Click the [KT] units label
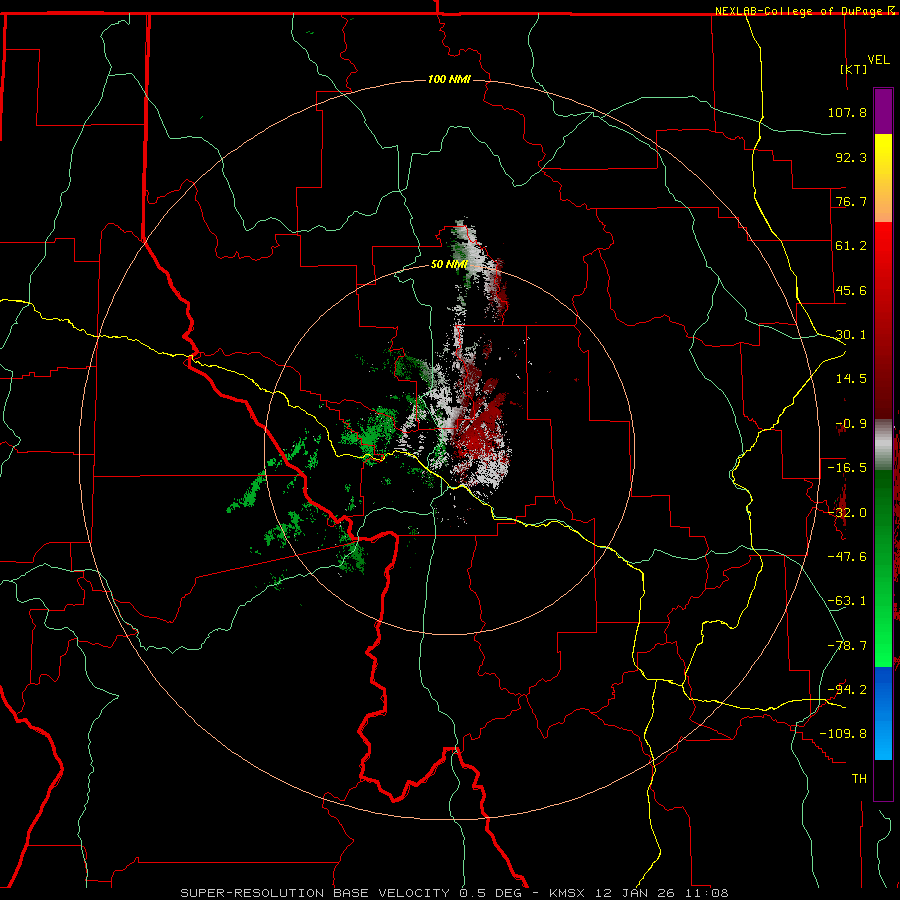 click(x=854, y=69)
